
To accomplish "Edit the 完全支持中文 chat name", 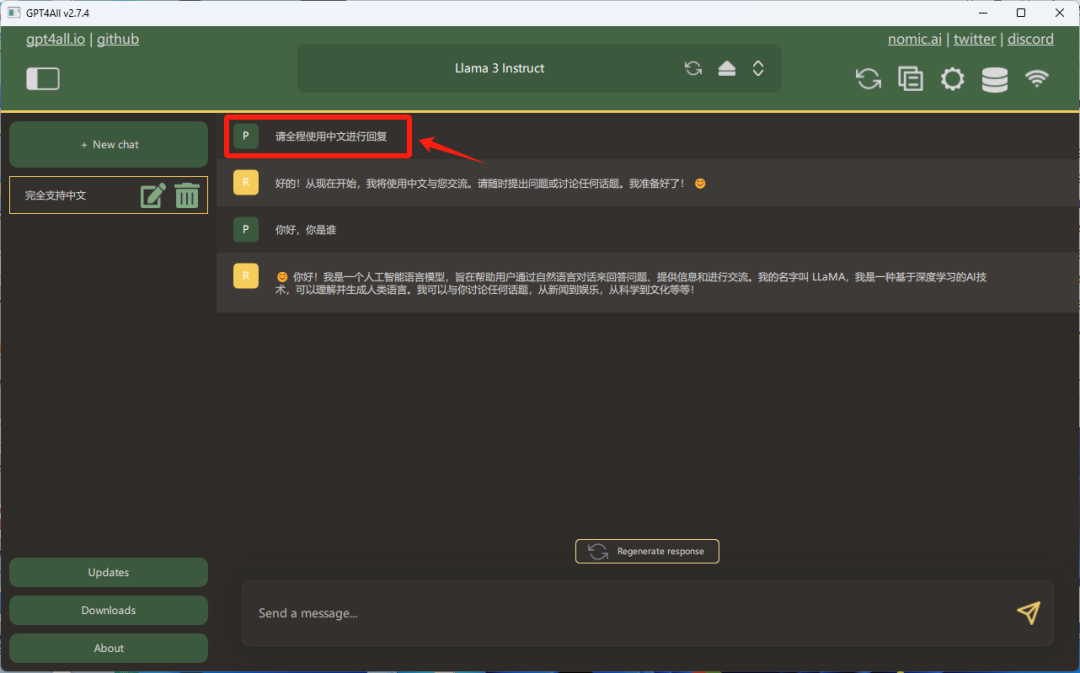I will (153, 196).
